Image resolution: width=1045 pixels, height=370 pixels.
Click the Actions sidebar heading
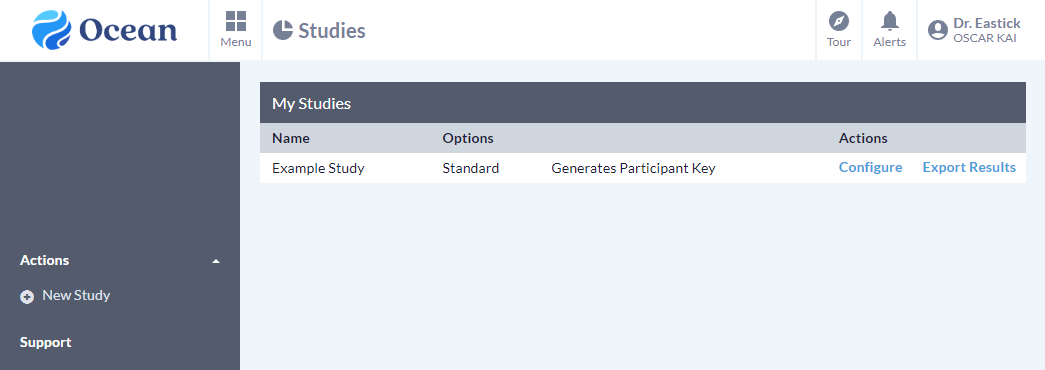click(45, 260)
